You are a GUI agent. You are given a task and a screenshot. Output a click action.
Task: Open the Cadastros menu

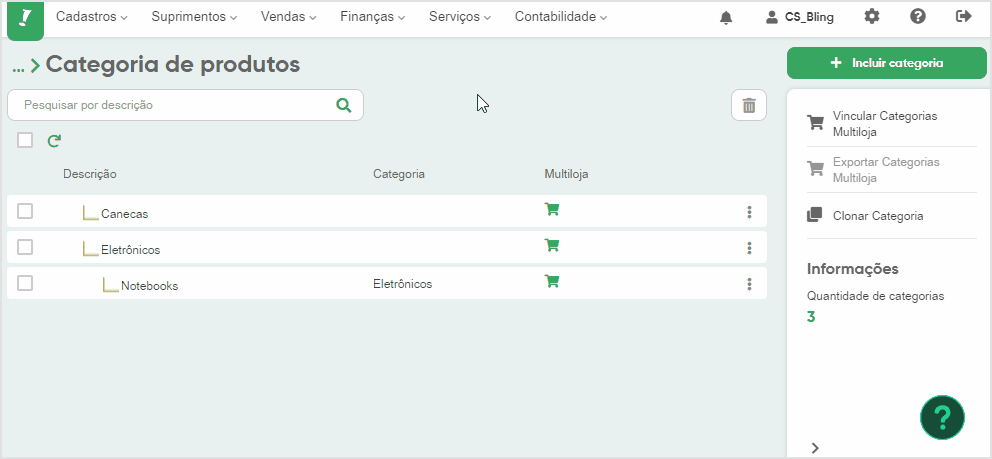point(92,17)
